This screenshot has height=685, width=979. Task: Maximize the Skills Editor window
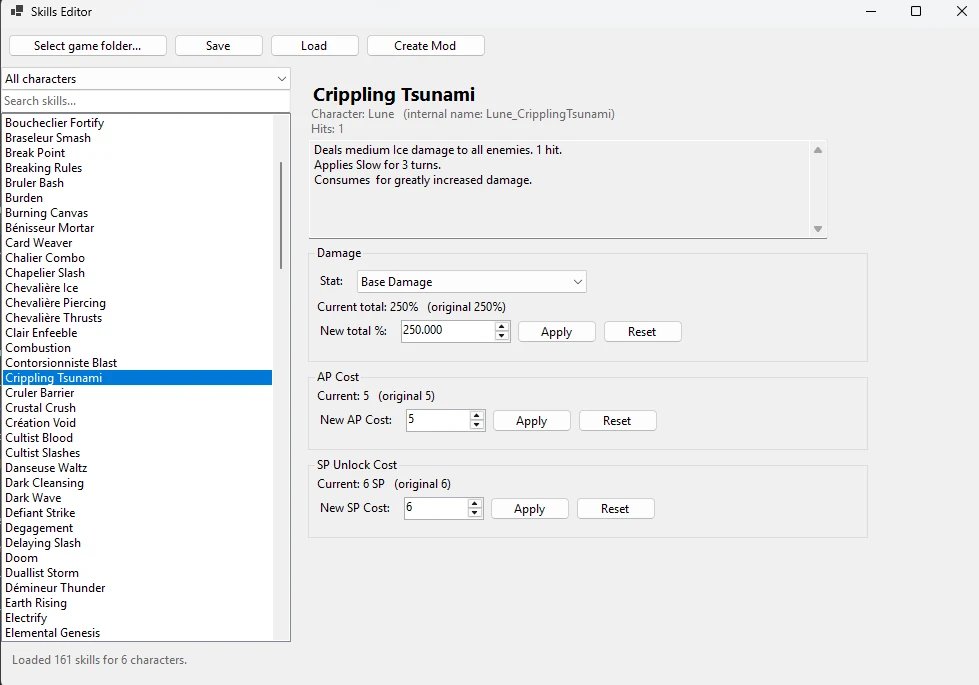[916, 11]
